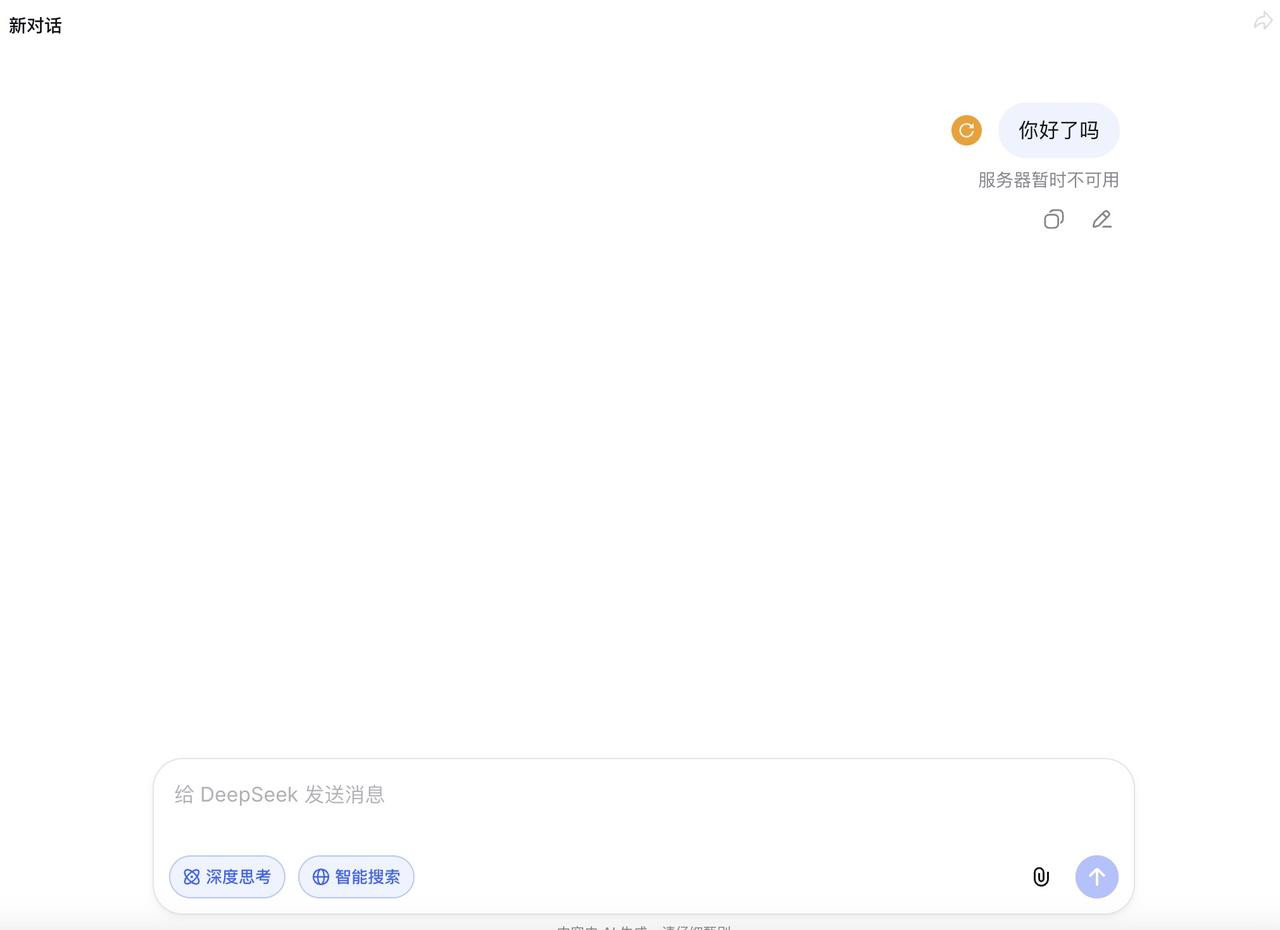Click the 服务器暂时不可用 error text
Screen dimensions: 1280x930
click(1048, 180)
